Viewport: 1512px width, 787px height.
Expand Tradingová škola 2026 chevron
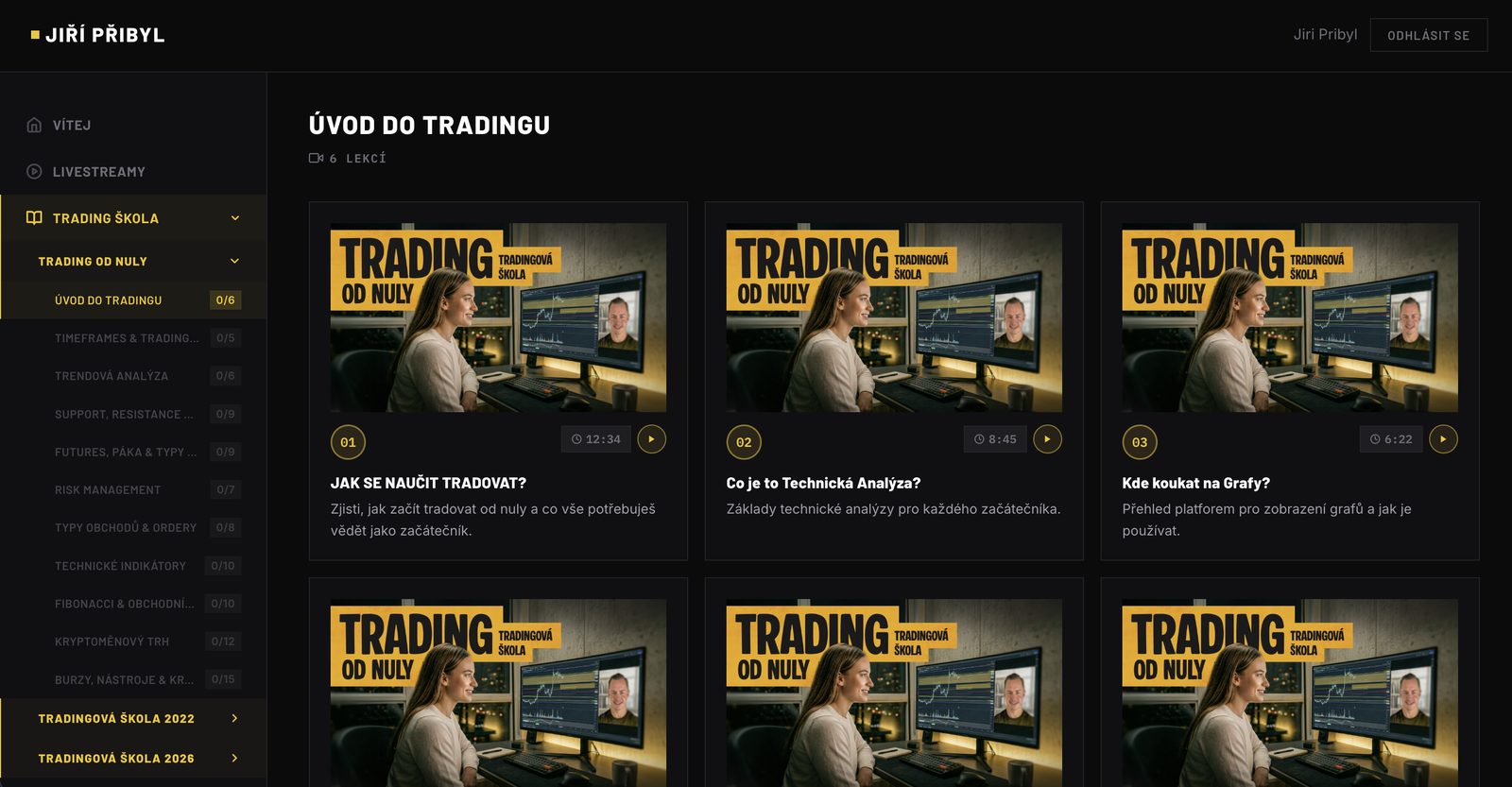[235, 759]
